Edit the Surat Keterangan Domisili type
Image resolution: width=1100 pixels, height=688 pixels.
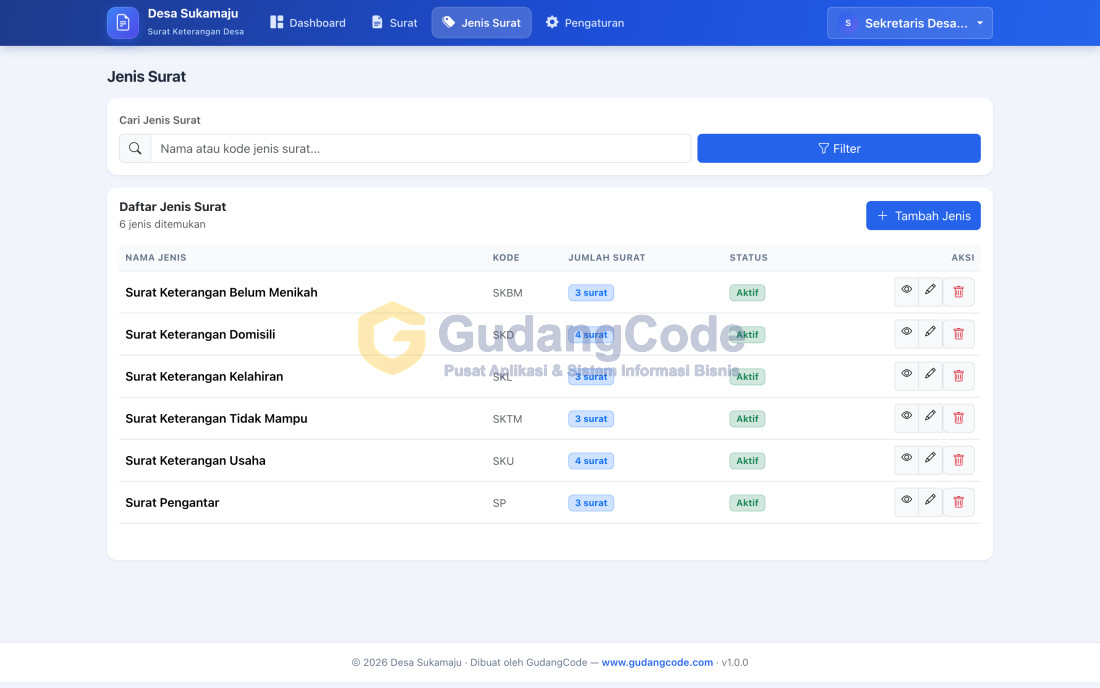click(930, 334)
